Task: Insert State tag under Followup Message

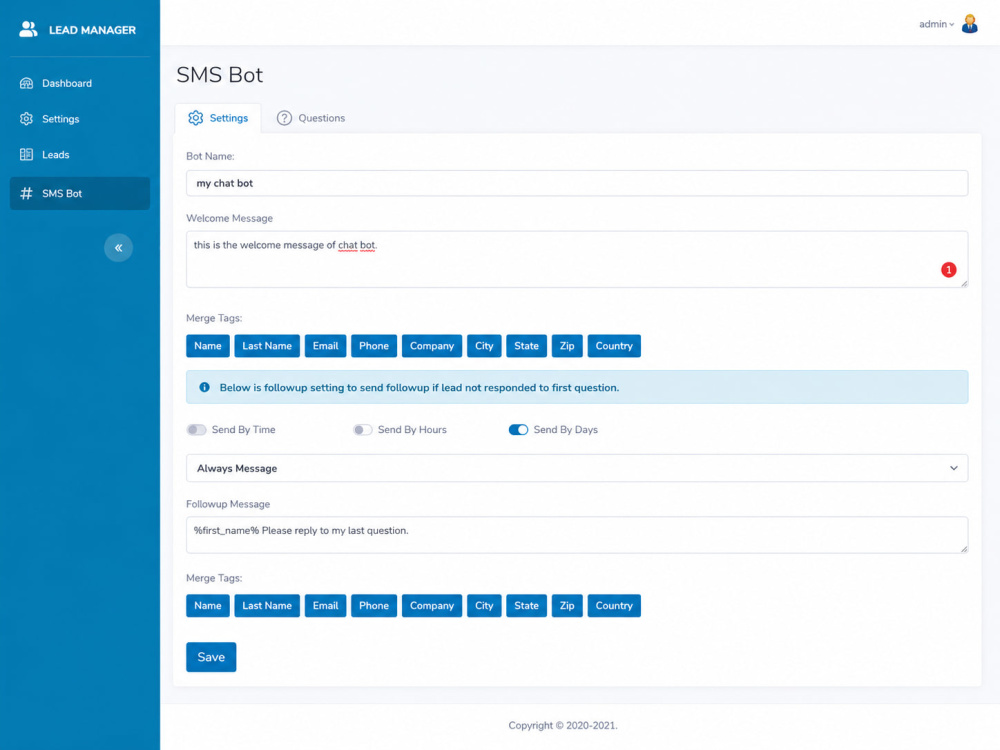Action: pyautogui.click(x=526, y=606)
